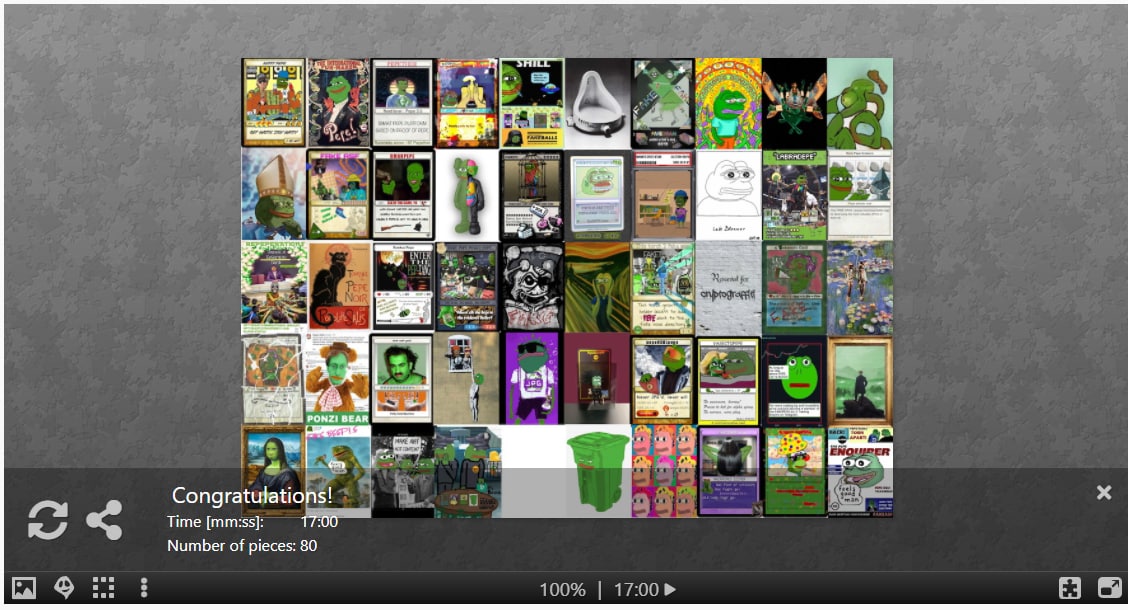Click the 17:00 timer in the bottom bar
Image resolution: width=1128 pixels, height=610 pixels.
[636, 590]
